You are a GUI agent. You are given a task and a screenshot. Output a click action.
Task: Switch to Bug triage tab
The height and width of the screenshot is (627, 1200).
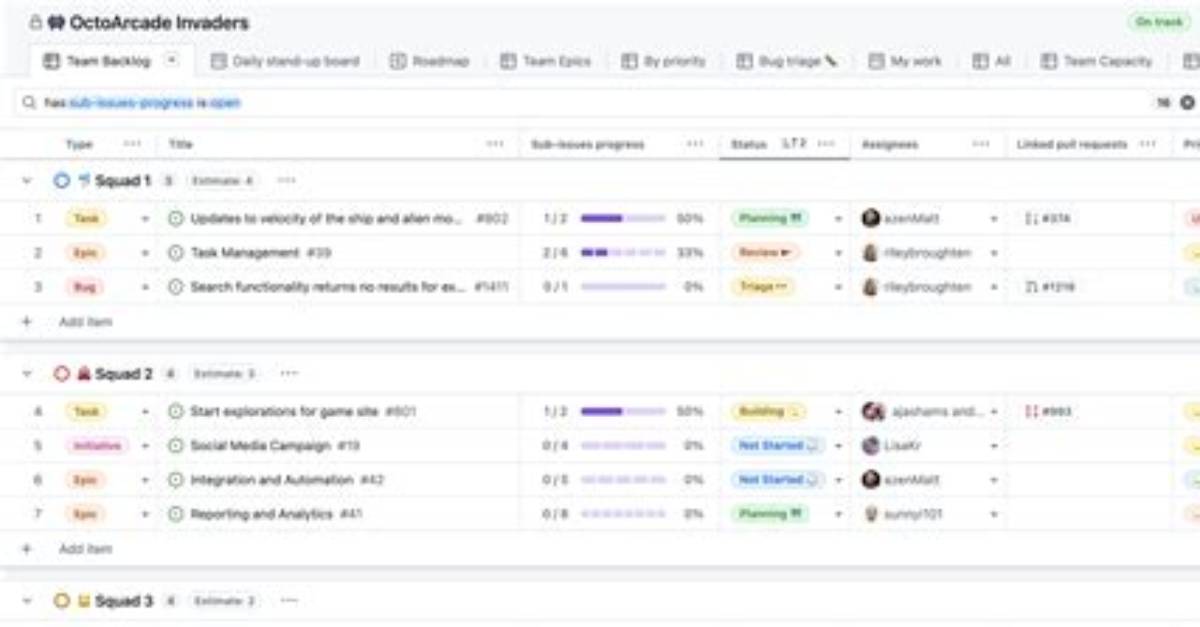(x=787, y=61)
